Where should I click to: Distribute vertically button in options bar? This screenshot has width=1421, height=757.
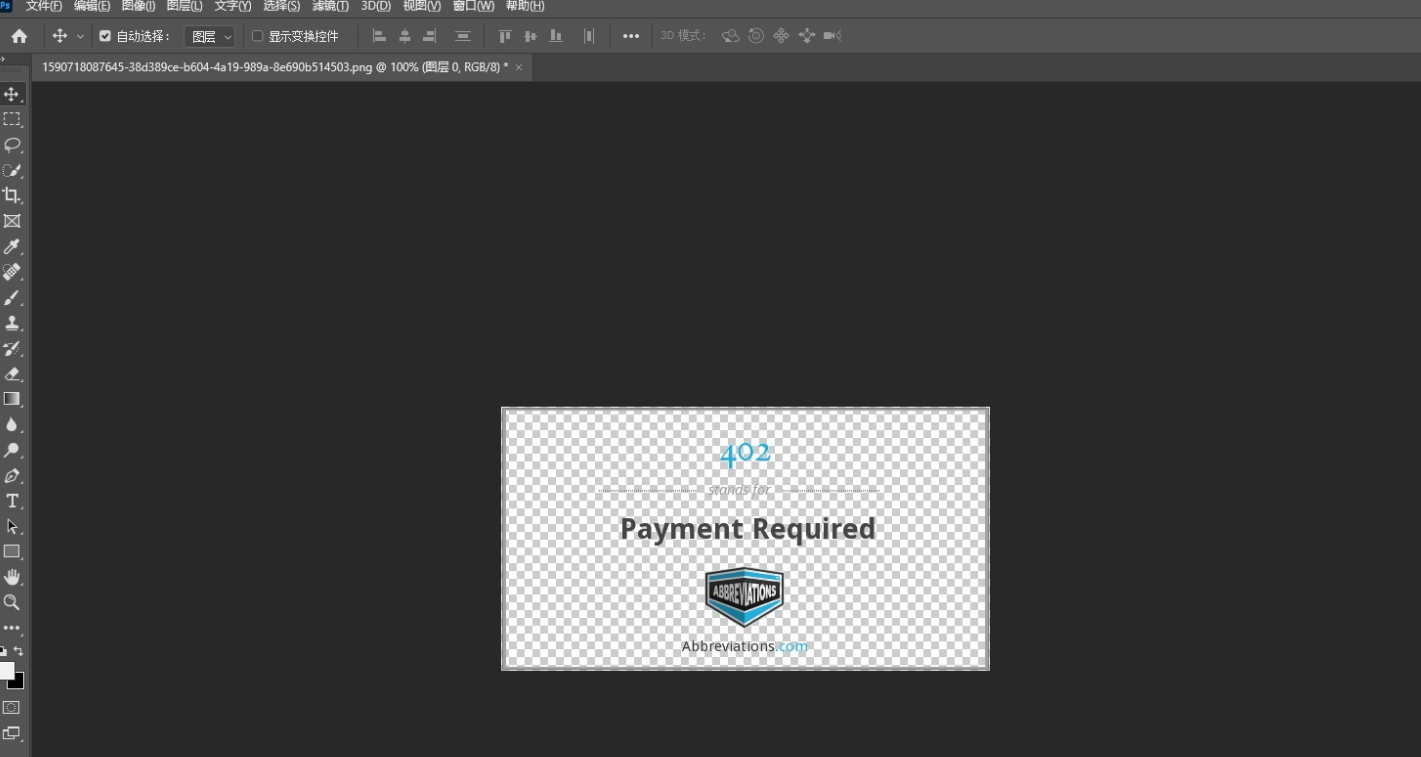pos(462,36)
